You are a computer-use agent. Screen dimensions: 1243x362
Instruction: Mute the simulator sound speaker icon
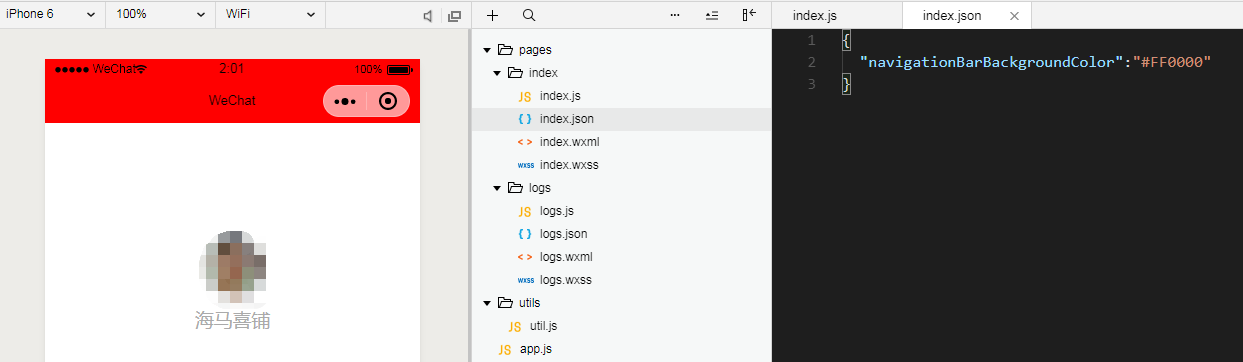point(428,16)
